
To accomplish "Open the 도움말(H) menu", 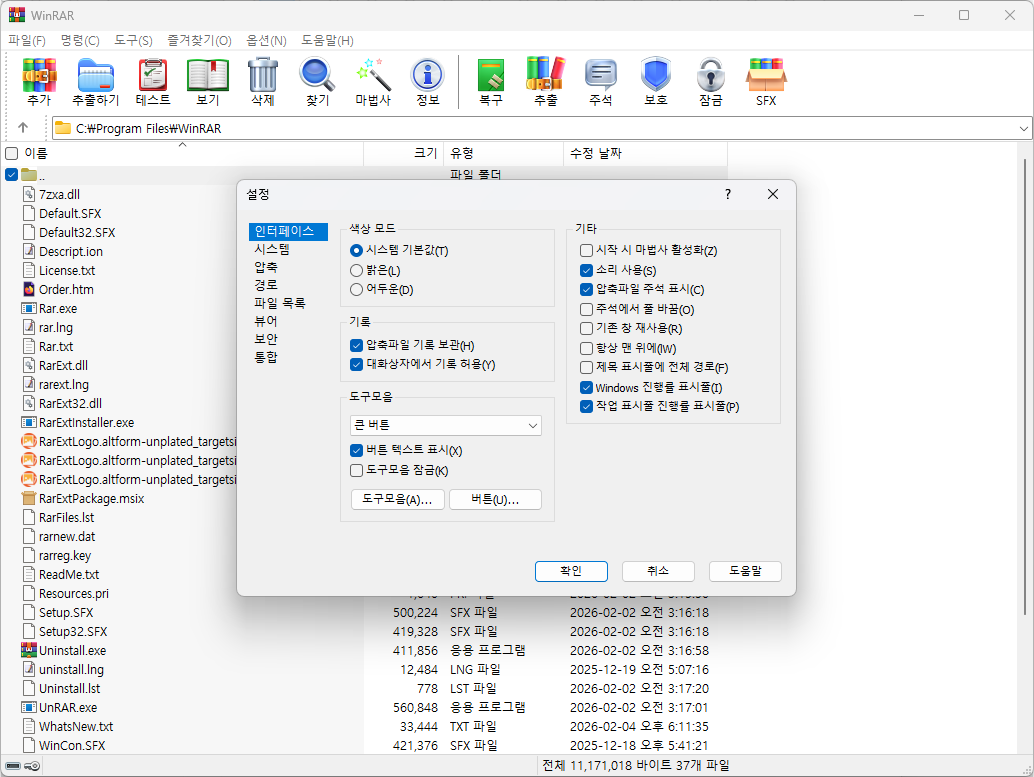I will point(327,41).
